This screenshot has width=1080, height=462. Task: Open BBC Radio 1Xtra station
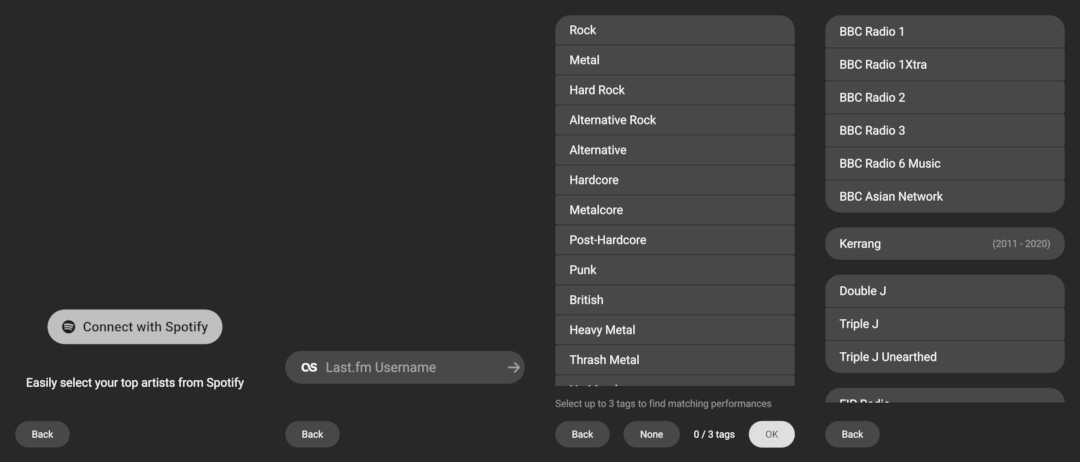coord(945,65)
